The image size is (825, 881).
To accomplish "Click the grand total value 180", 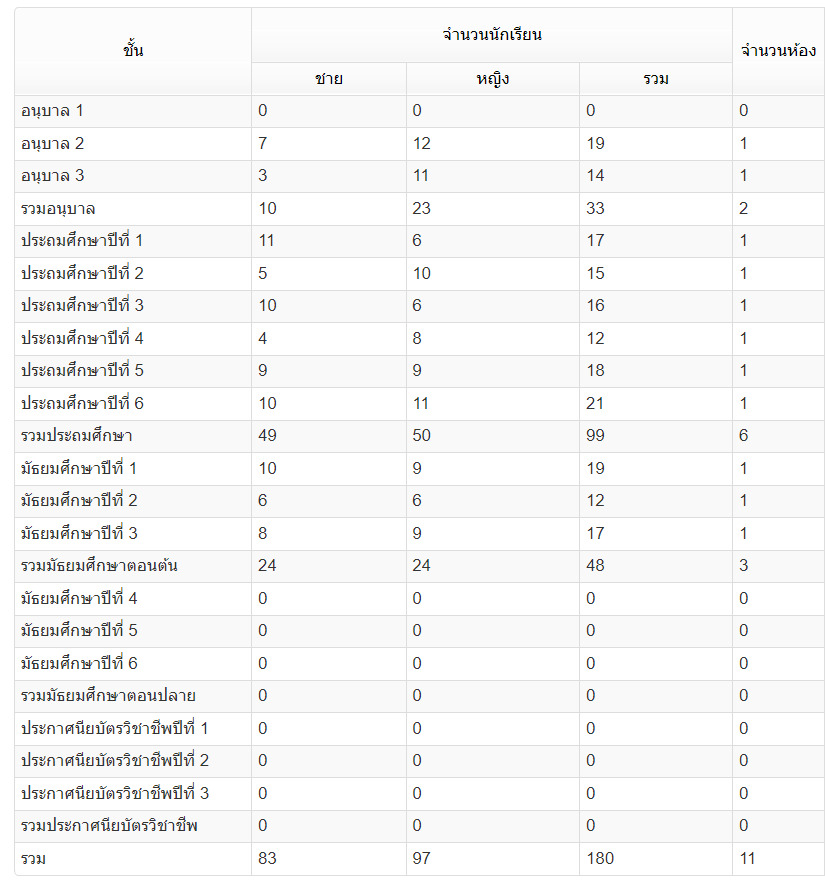I will 600,859.
